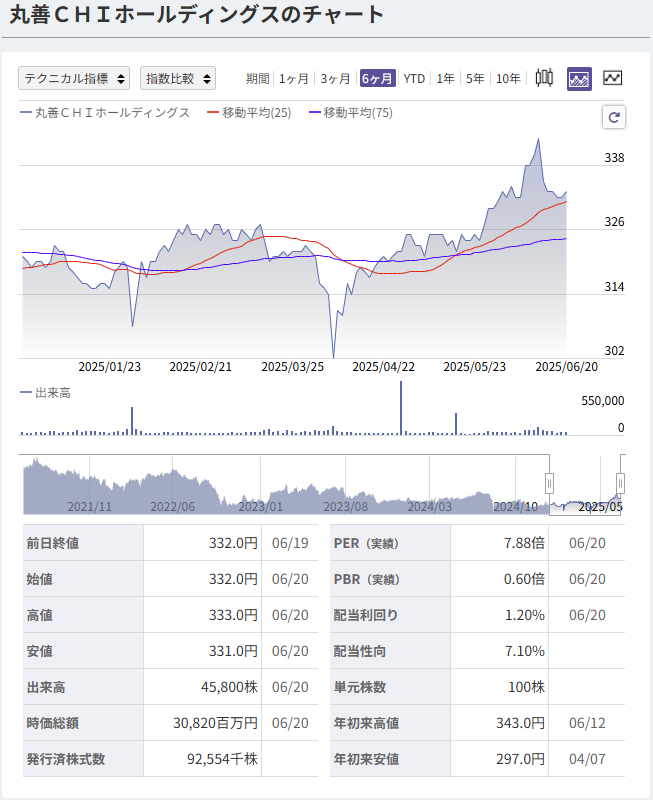Image resolution: width=653 pixels, height=800 pixels.
Task: Click the 発行済株式数 value 92,554千株
Action: tap(222, 759)
